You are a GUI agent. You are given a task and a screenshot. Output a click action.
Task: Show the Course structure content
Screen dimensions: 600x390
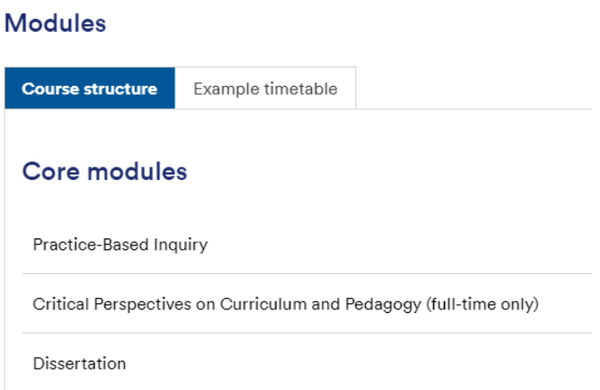(90, 88)
